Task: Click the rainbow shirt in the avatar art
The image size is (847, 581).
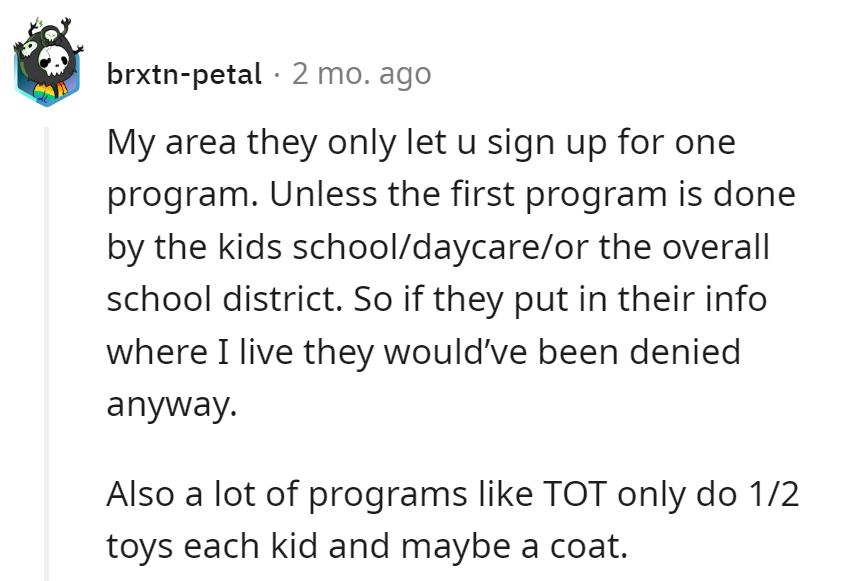Action: point(45,92)
